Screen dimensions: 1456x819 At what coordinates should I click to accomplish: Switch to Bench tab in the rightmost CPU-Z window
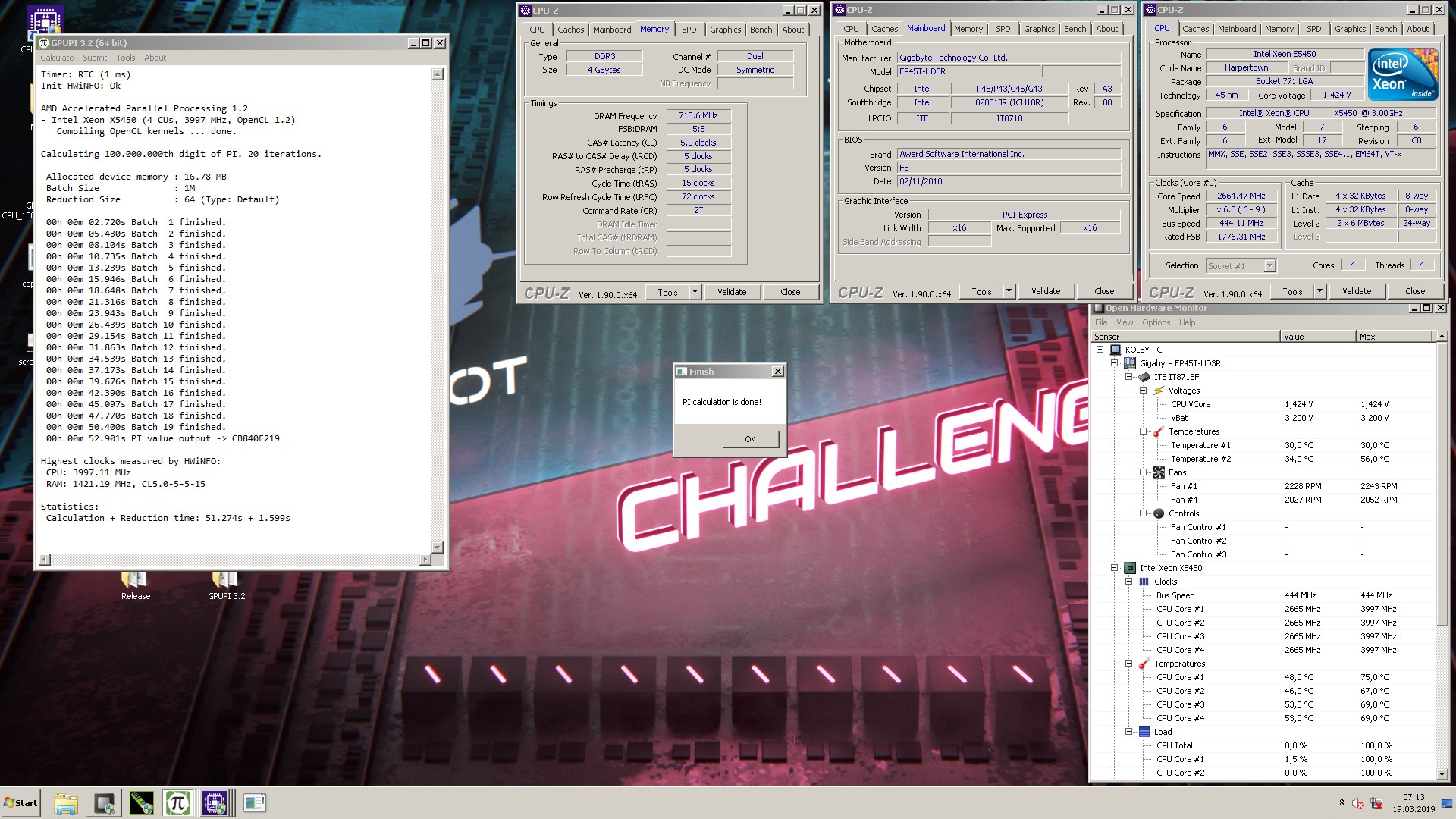(1385, 29)
